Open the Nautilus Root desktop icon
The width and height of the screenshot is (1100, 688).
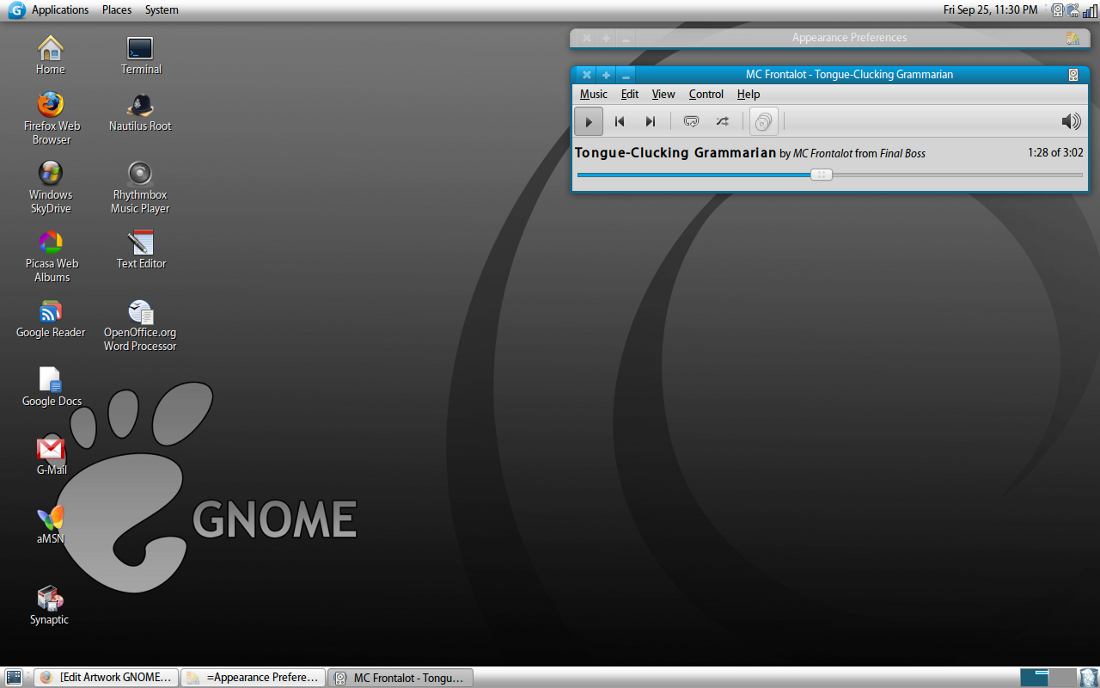tap(140, 112)
